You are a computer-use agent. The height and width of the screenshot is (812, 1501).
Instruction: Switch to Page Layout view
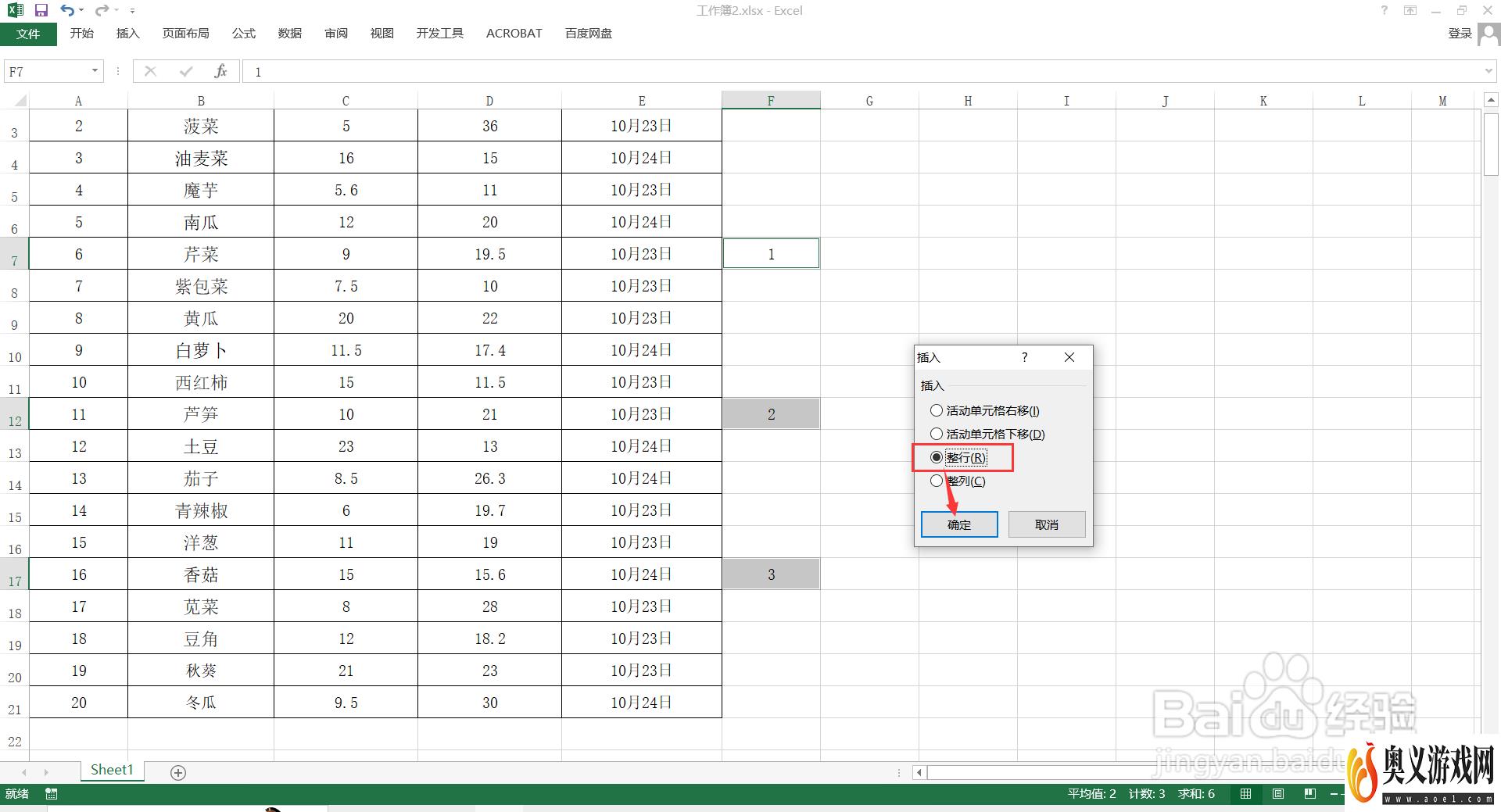pos(1278,794)
